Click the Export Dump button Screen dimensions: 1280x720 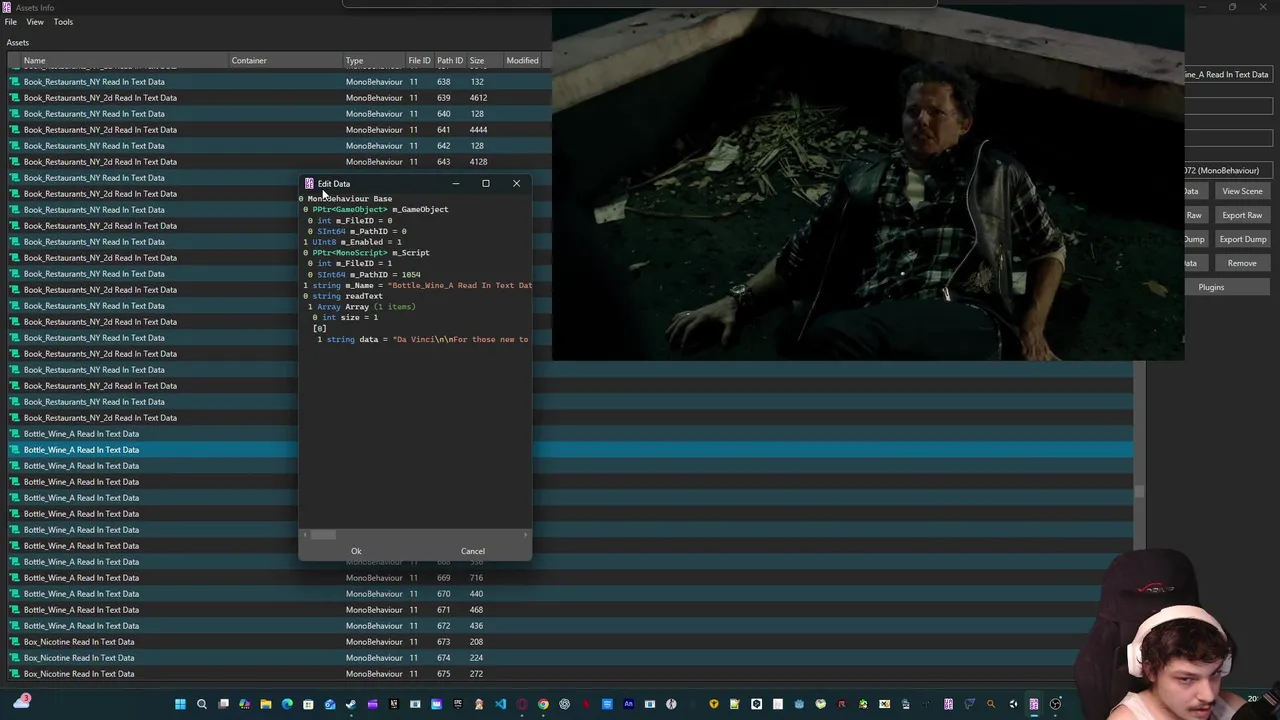click(1242, 239)
